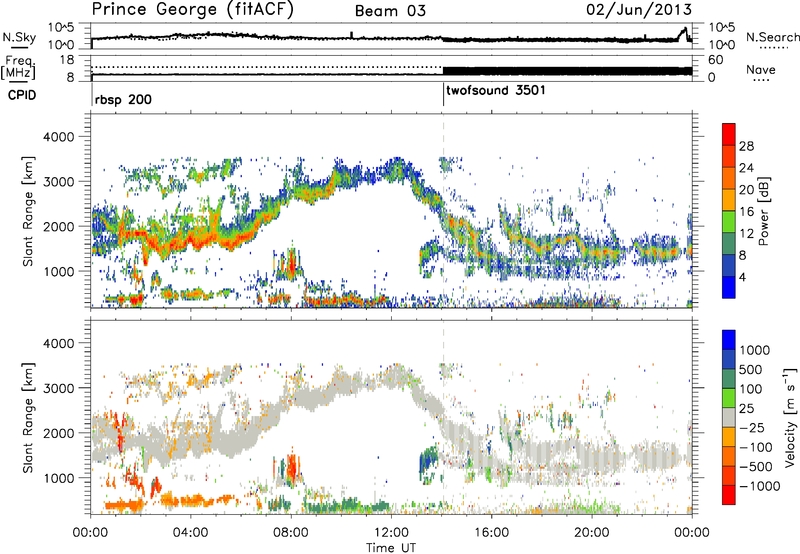
Task: Click the 'Prince George (fitACF)' title
Action: coord(192,9)
